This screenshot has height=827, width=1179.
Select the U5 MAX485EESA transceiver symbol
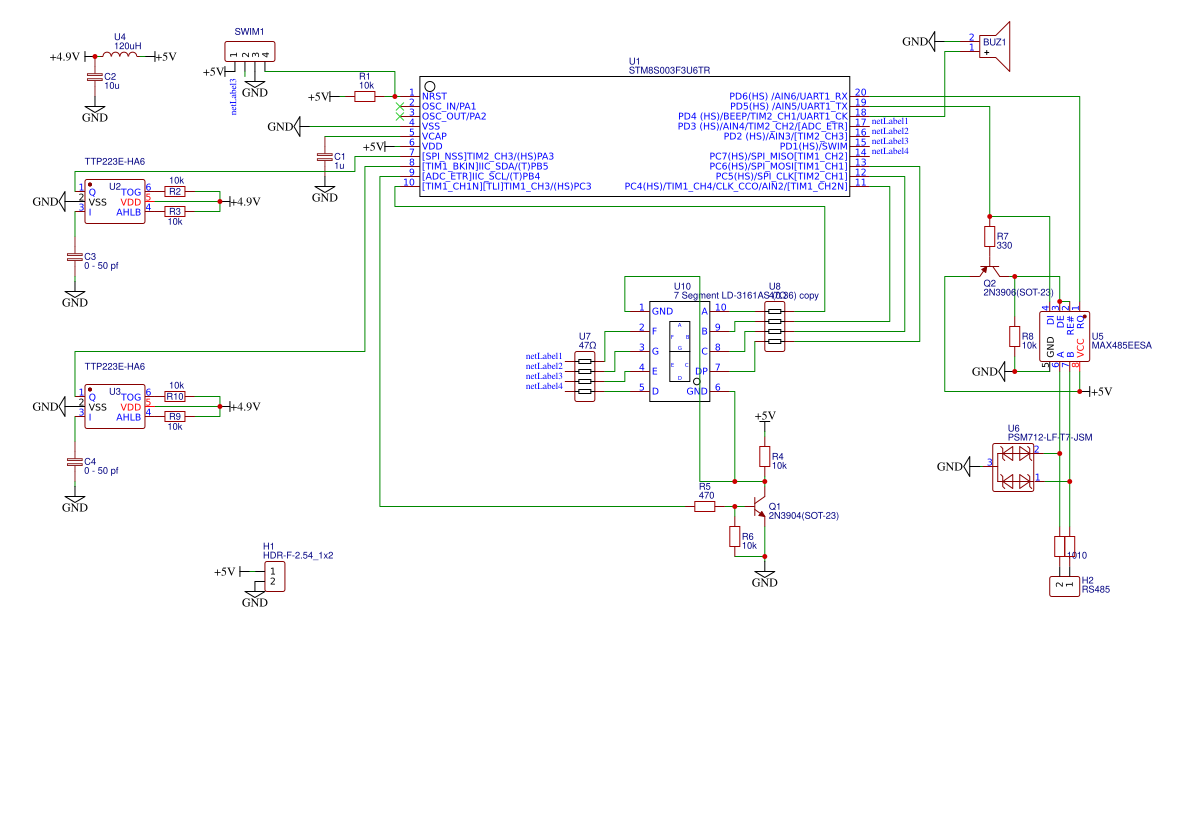click(1065, 337)
